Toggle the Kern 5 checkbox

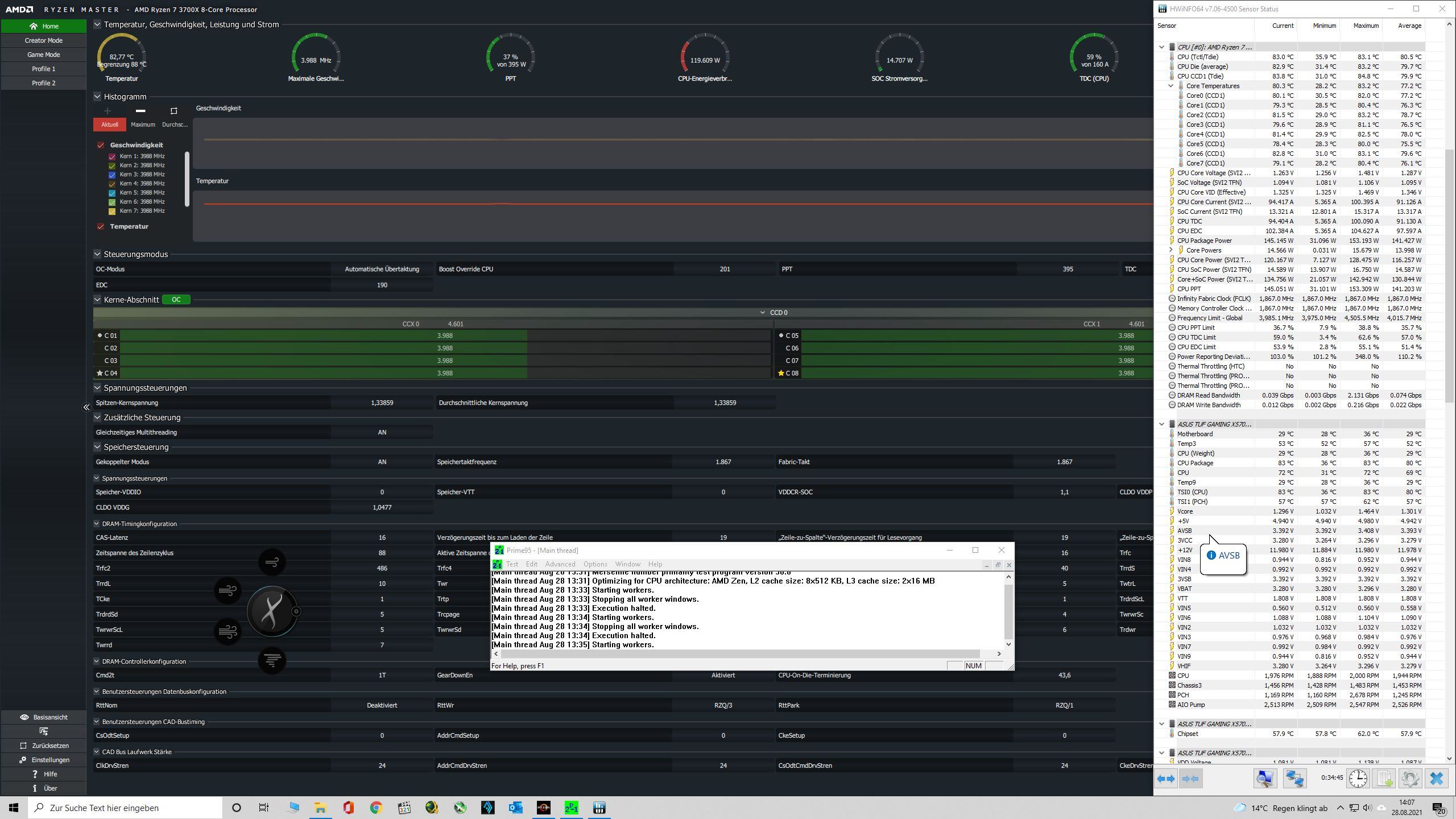[x=112, y=193]
